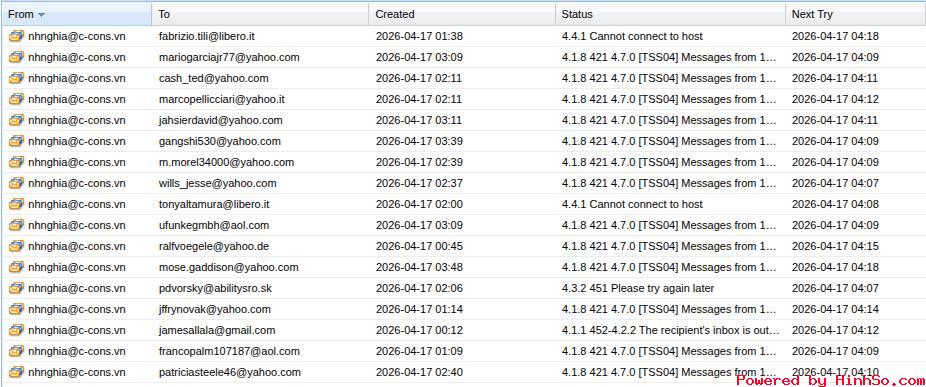Select recipient mose.gaddison@yahoo.com
Viewport: 926px width, 387px height.
point(229,267)
